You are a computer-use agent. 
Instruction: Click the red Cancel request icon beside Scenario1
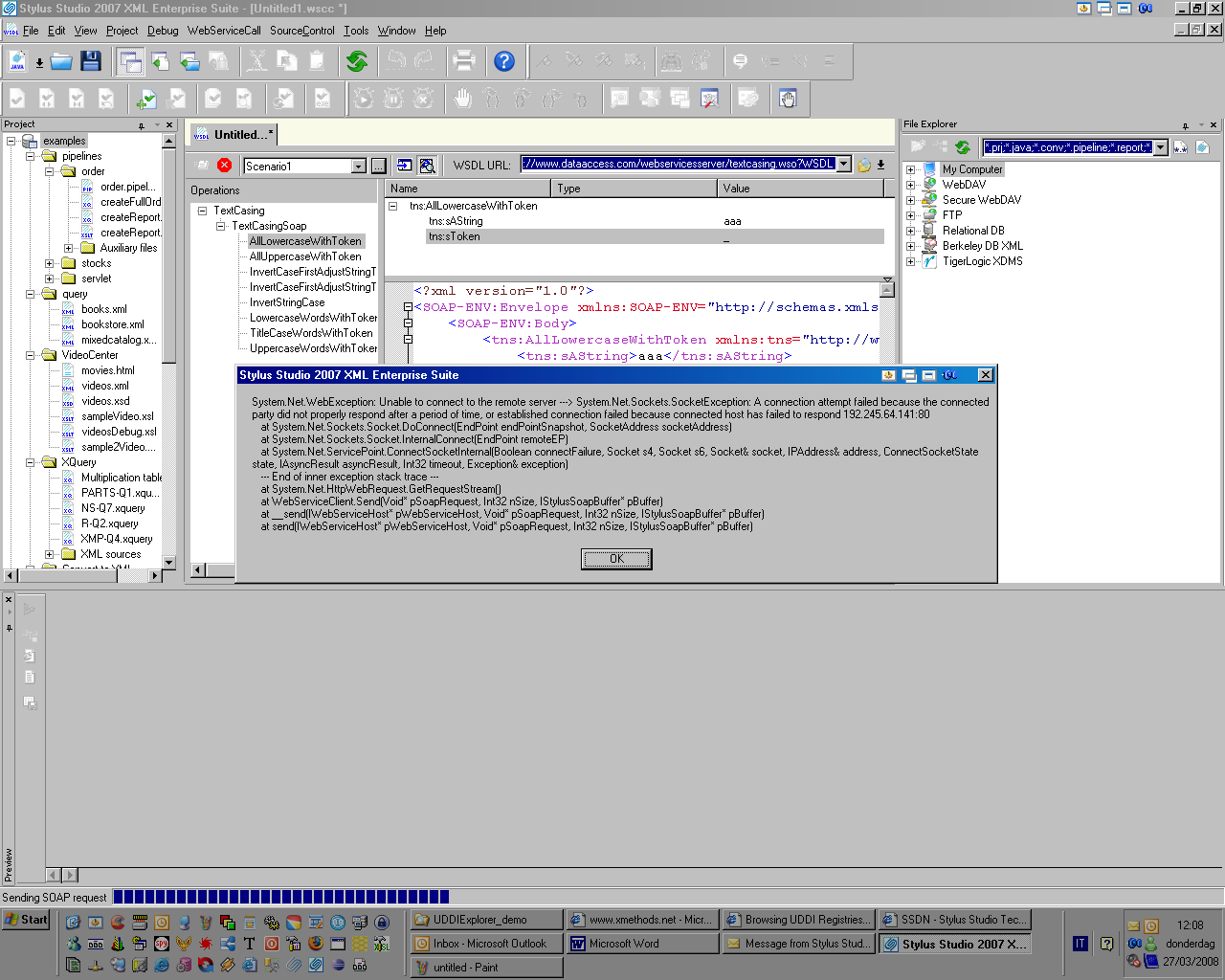(x=224, y=165)
